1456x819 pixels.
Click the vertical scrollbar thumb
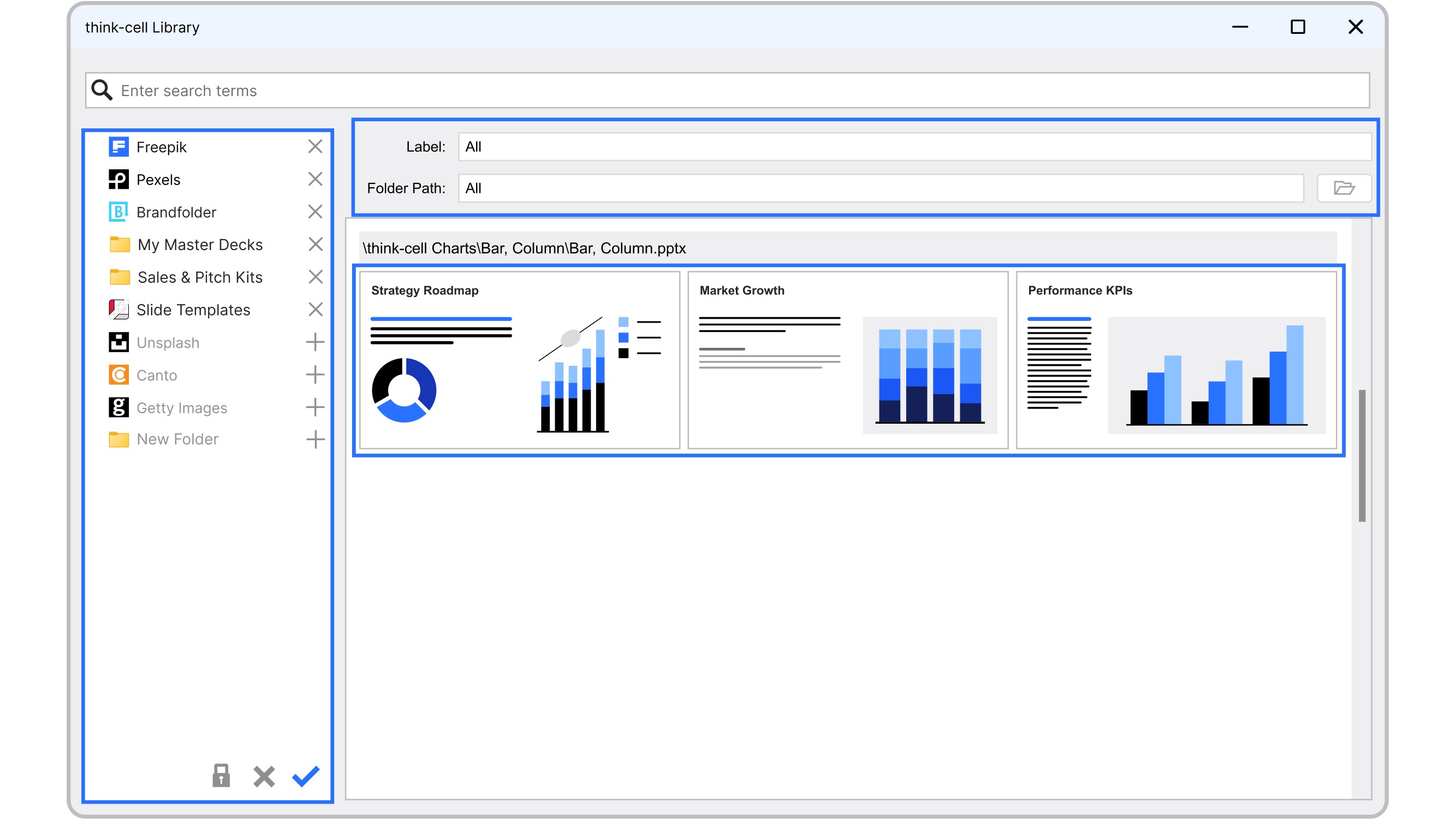1362,455
